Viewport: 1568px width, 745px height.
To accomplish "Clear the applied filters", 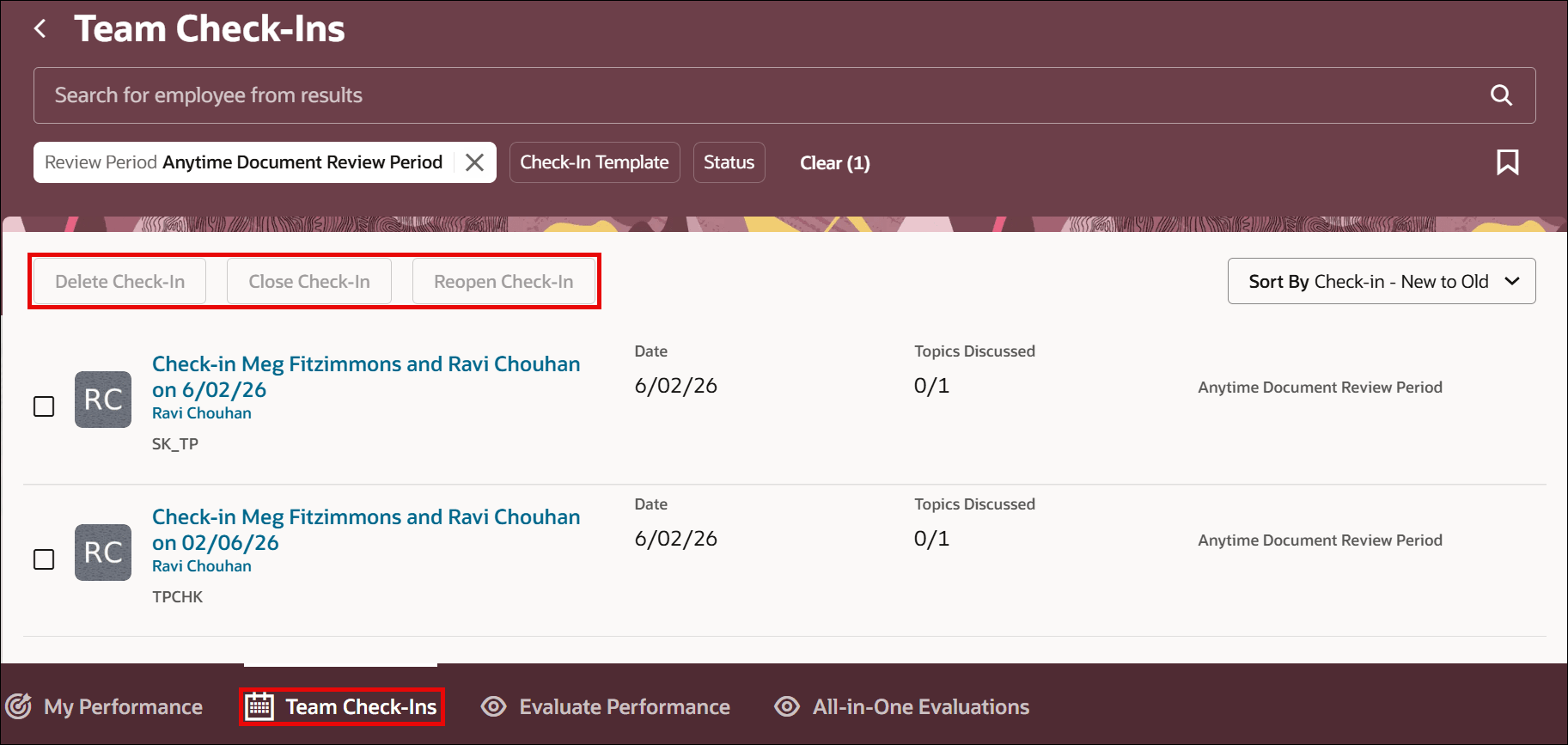I will [x=834, y=162].
